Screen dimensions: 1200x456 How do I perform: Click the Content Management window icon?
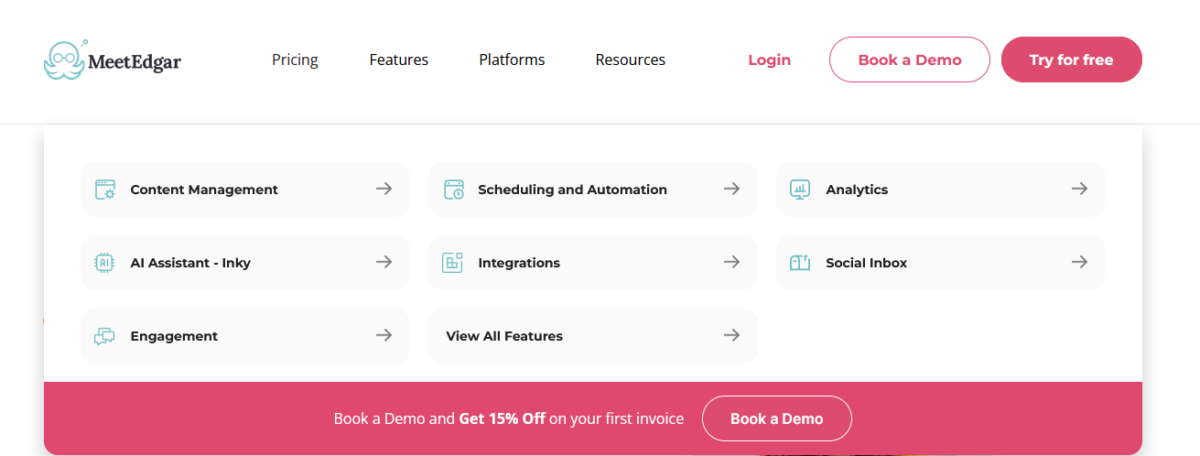coord(105,189)
